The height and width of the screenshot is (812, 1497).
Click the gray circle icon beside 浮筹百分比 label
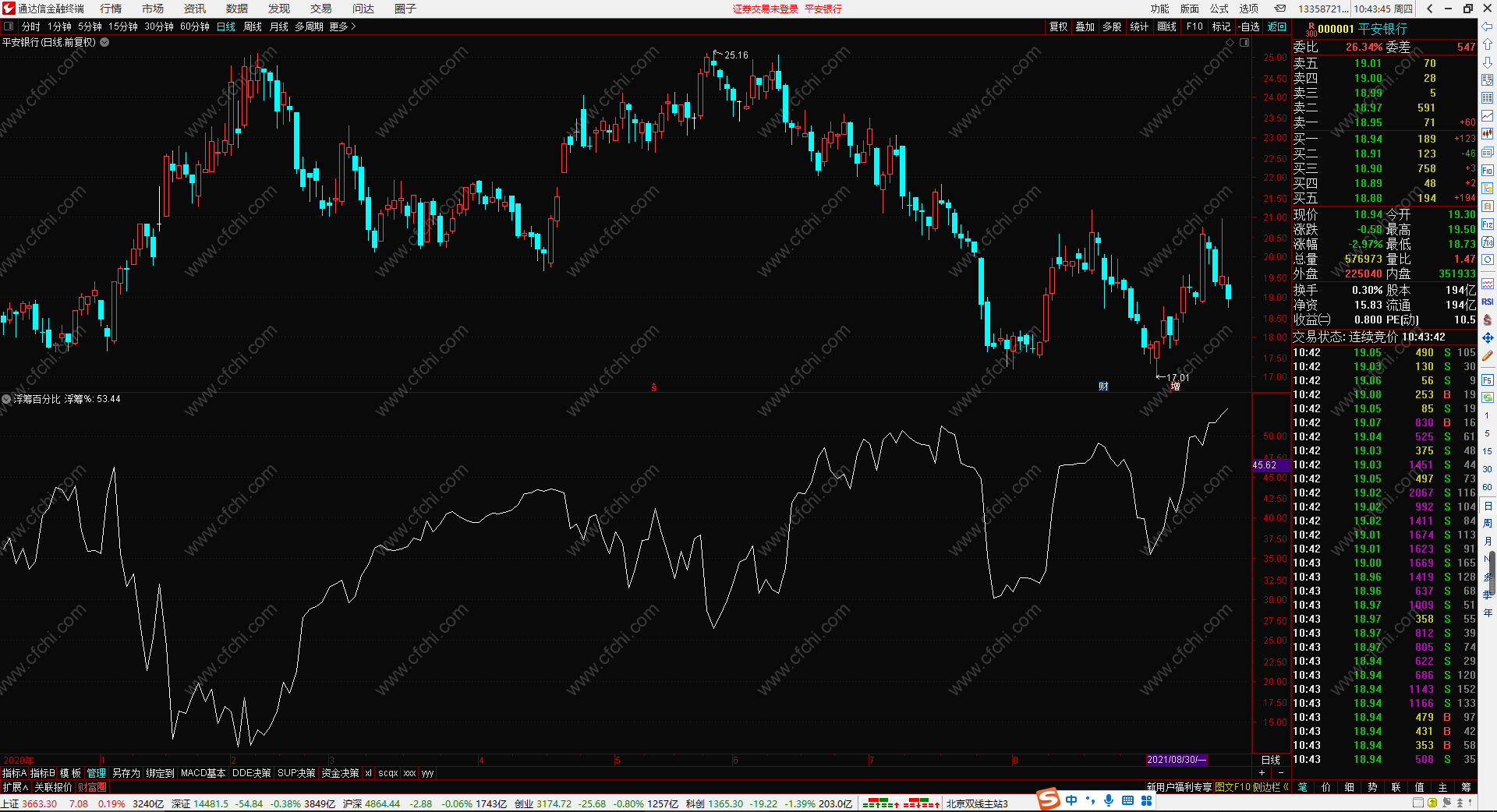pos(6,399)
